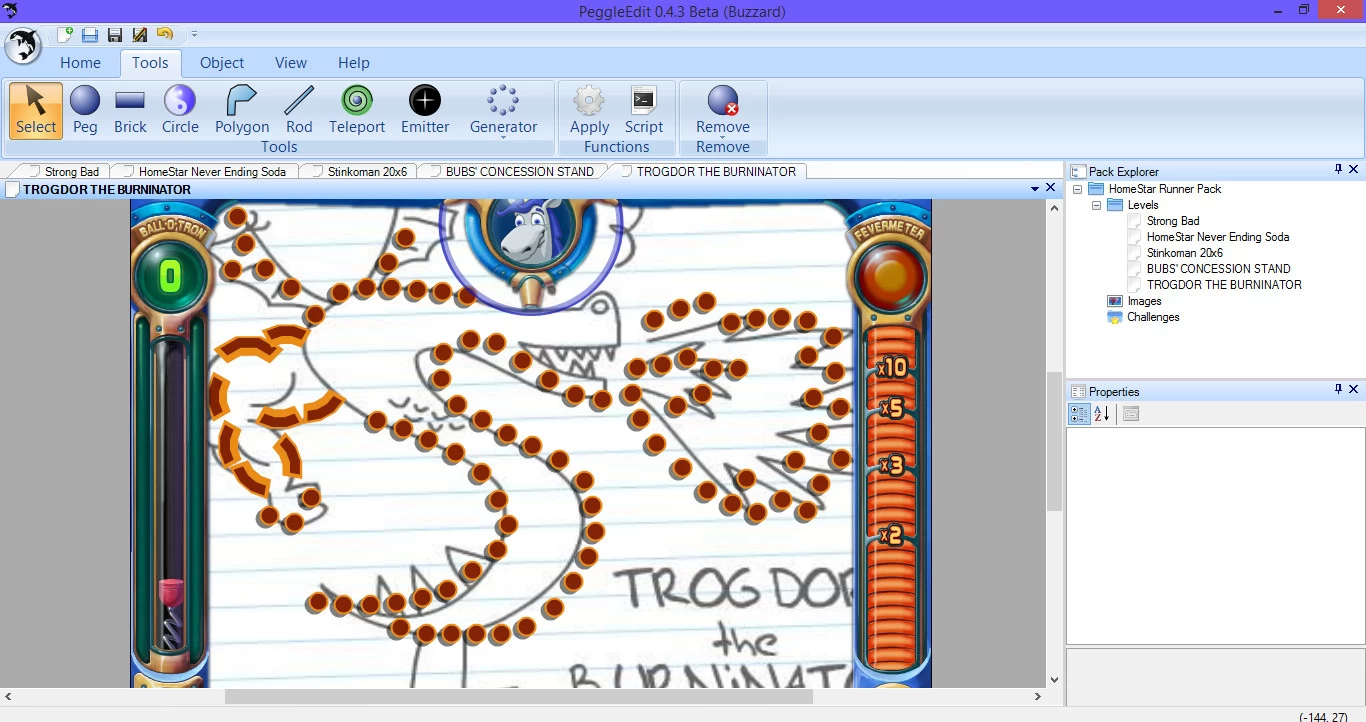Switch to the Home ribbon tab

point(80,62)
